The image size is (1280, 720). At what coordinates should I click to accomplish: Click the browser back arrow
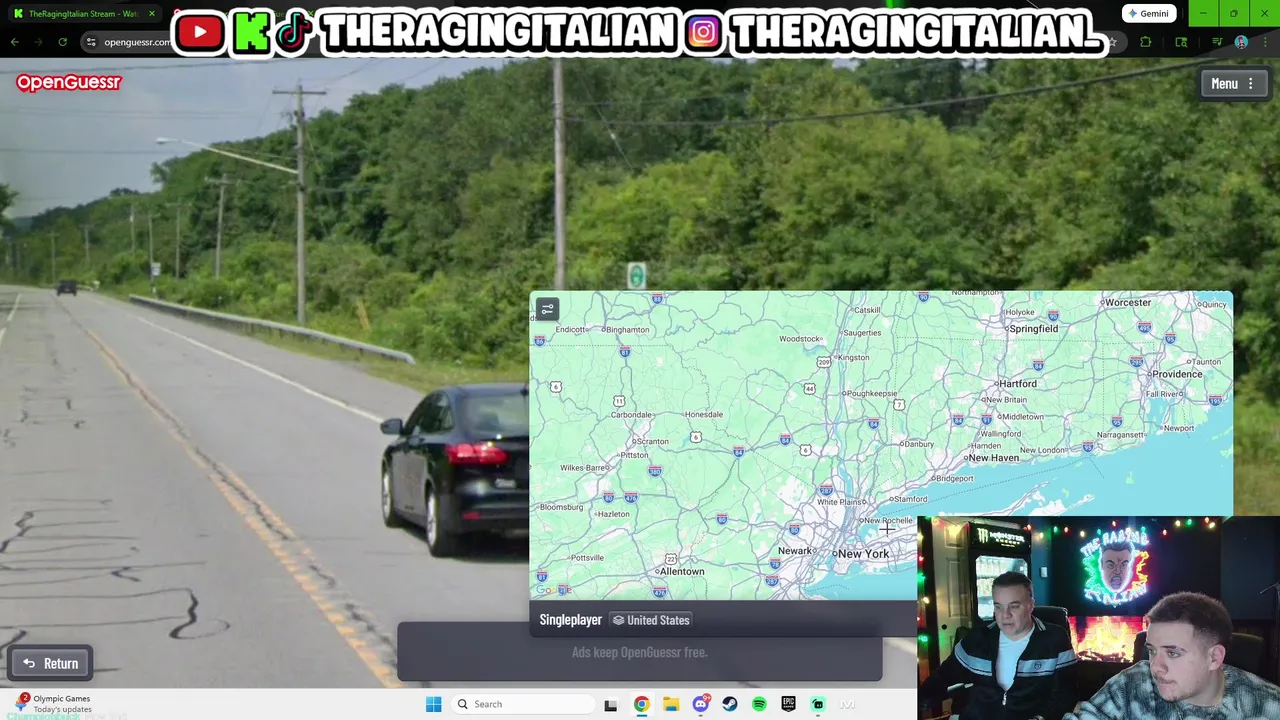click(x=14, y=42)
